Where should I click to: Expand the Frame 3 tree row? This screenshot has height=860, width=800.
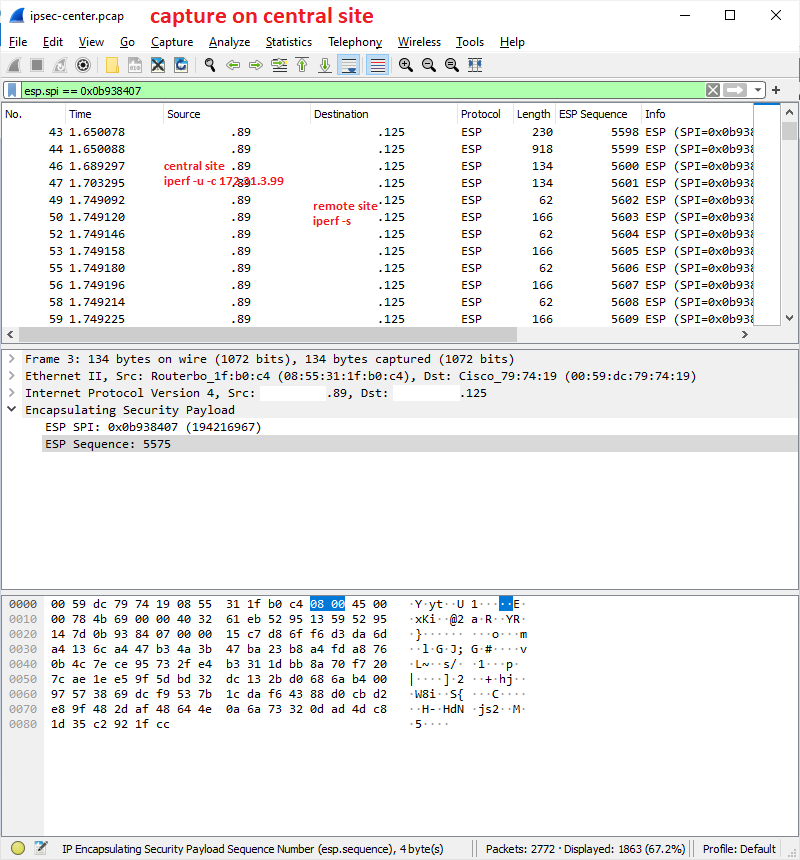(12, 359)
